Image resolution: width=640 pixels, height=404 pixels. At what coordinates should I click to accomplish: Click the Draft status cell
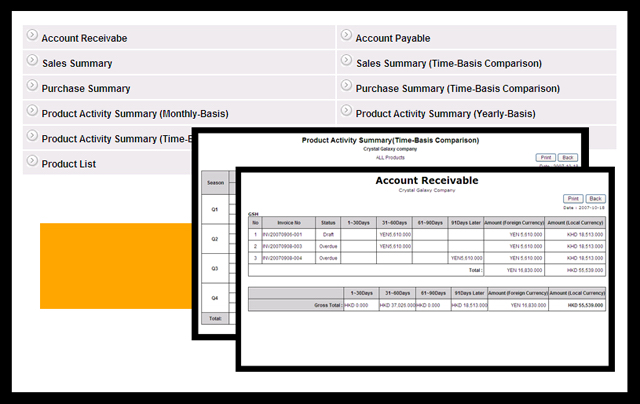point(328,235)
